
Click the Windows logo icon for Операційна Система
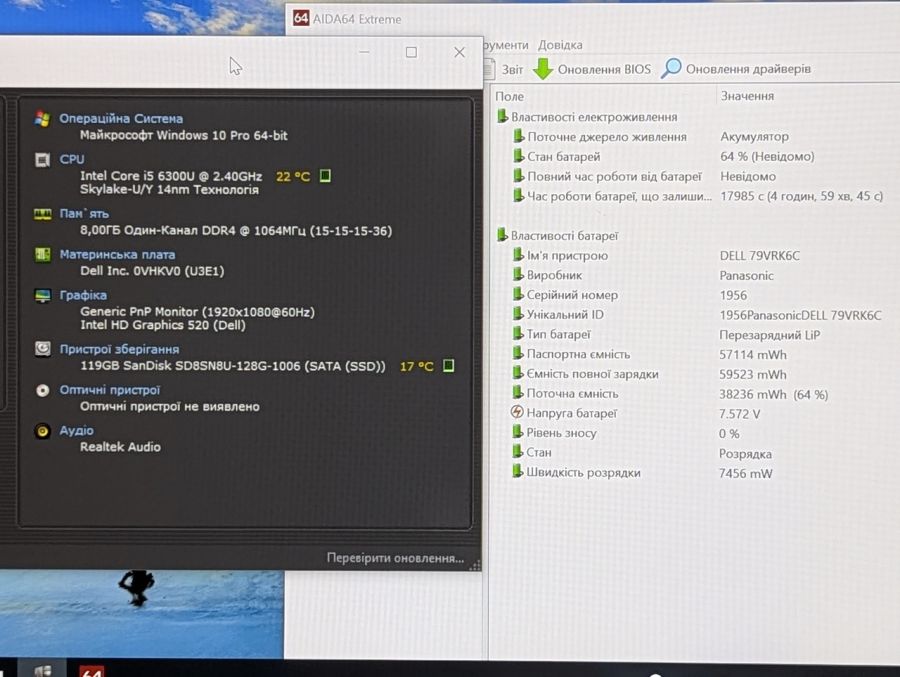coord(42,119)
